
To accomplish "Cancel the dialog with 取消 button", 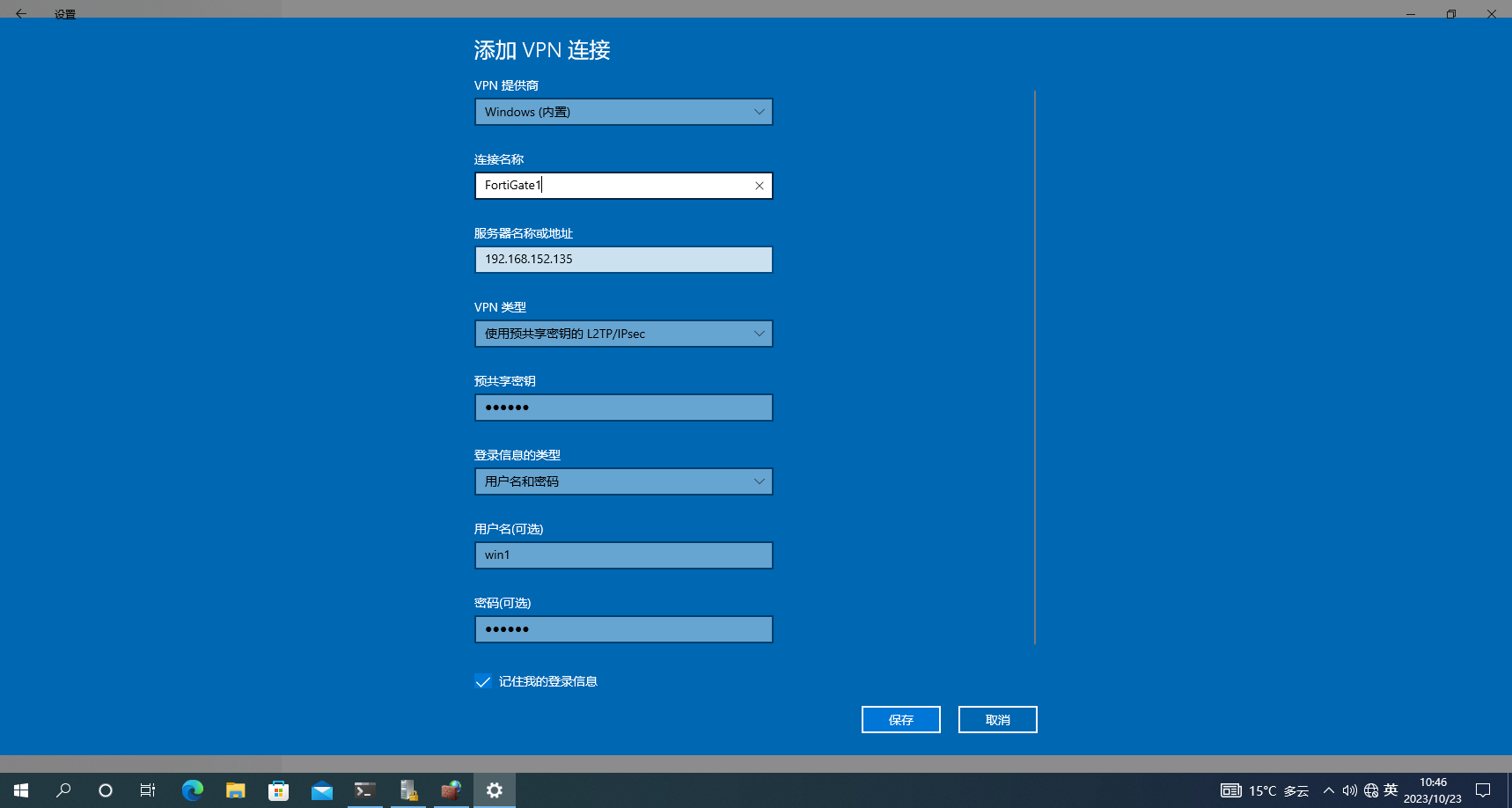I will point(998,719).
